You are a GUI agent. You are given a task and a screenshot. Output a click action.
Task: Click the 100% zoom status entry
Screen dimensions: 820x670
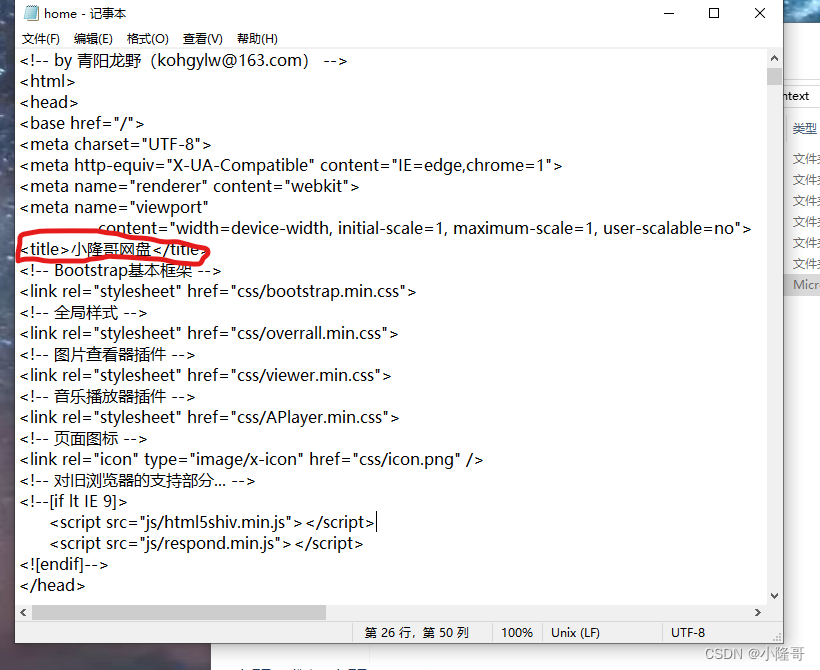517,633
